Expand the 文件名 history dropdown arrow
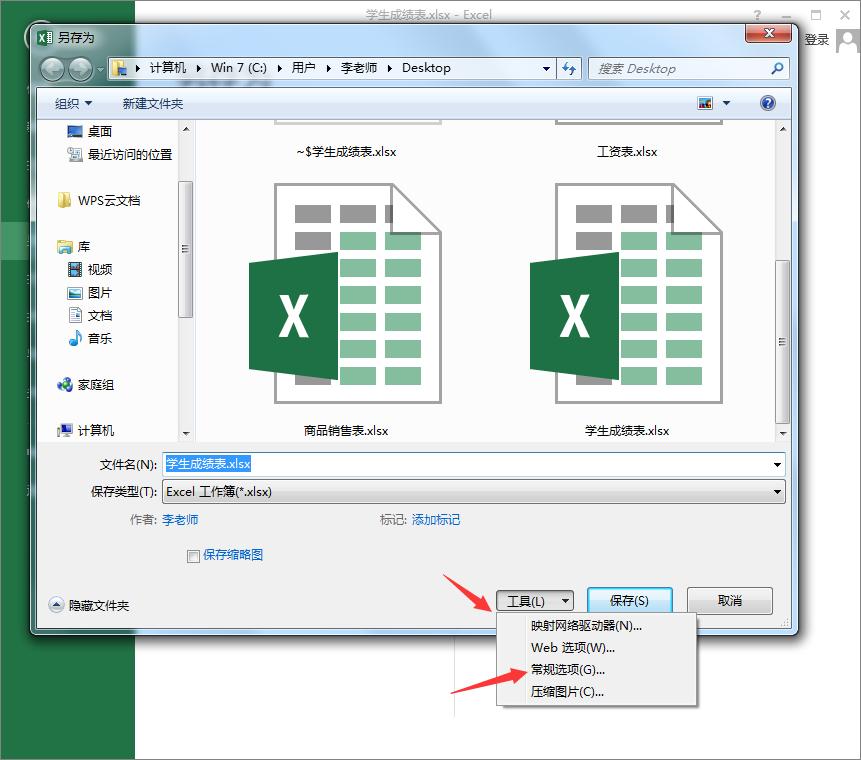 click(778, 464)
